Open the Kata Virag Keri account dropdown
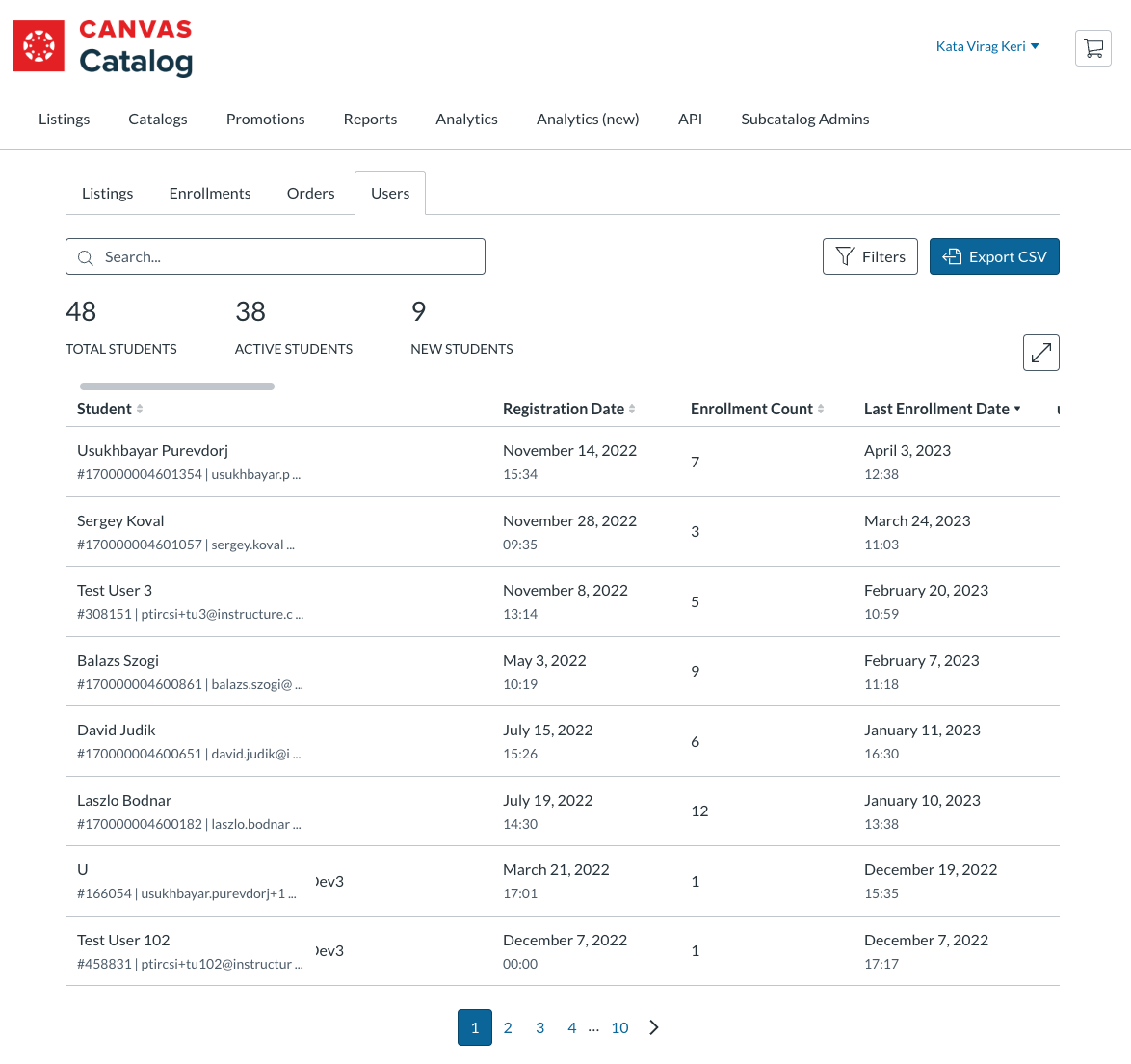1131x1064 pixels. click(987, 46)
